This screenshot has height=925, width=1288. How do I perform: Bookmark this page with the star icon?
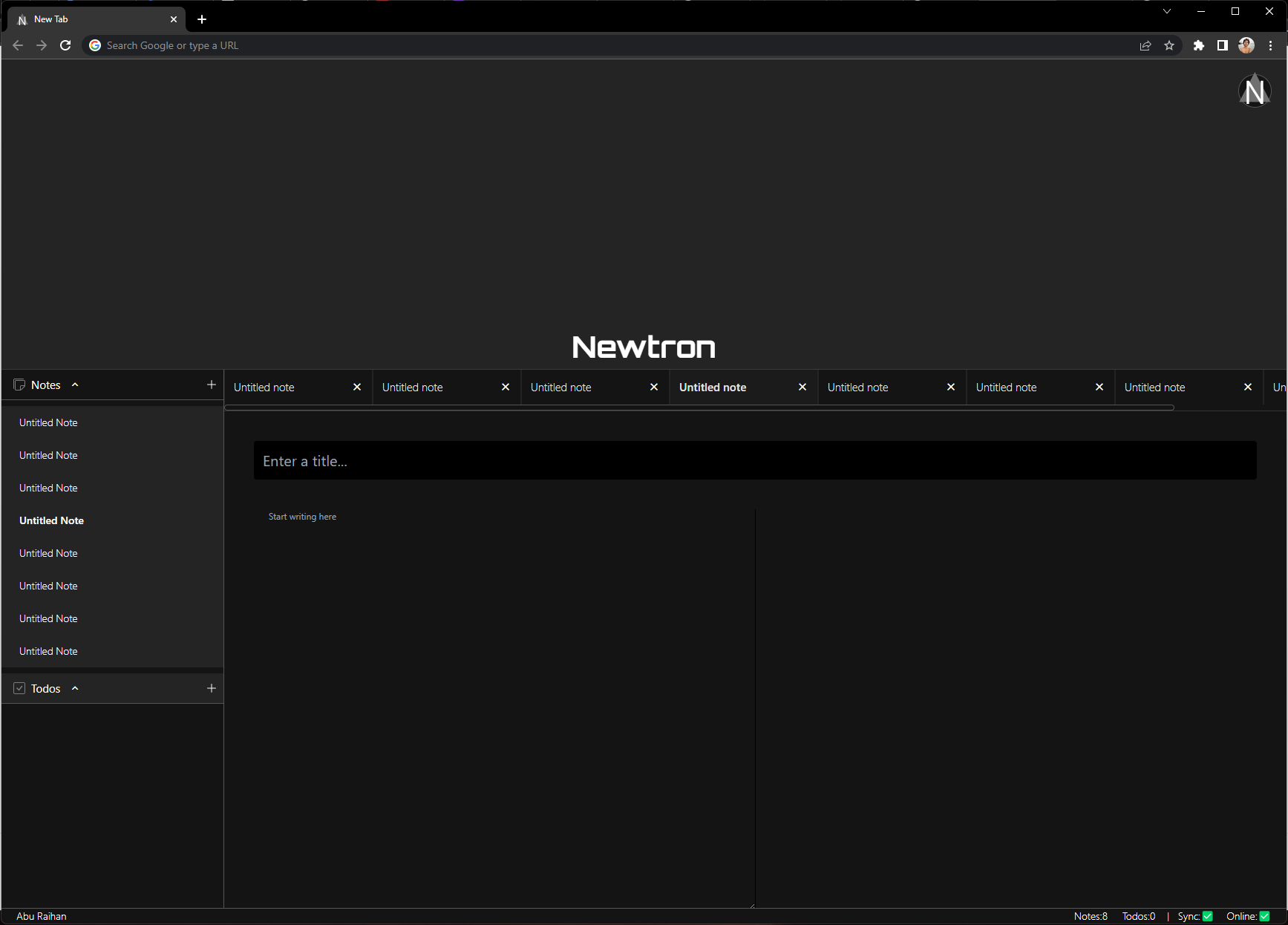(x=1169, y=45)
